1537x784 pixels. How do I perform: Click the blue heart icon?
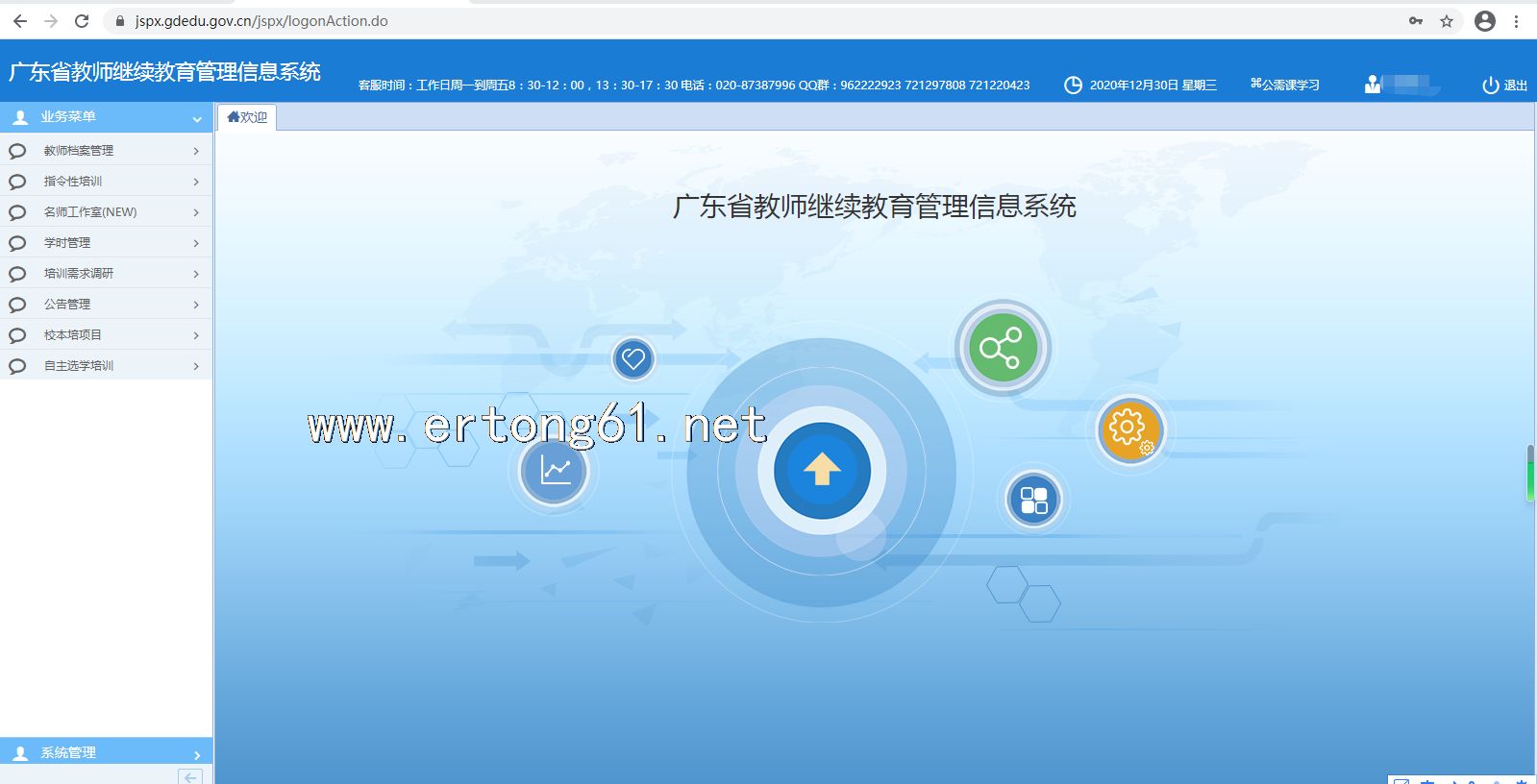[632, 359]
